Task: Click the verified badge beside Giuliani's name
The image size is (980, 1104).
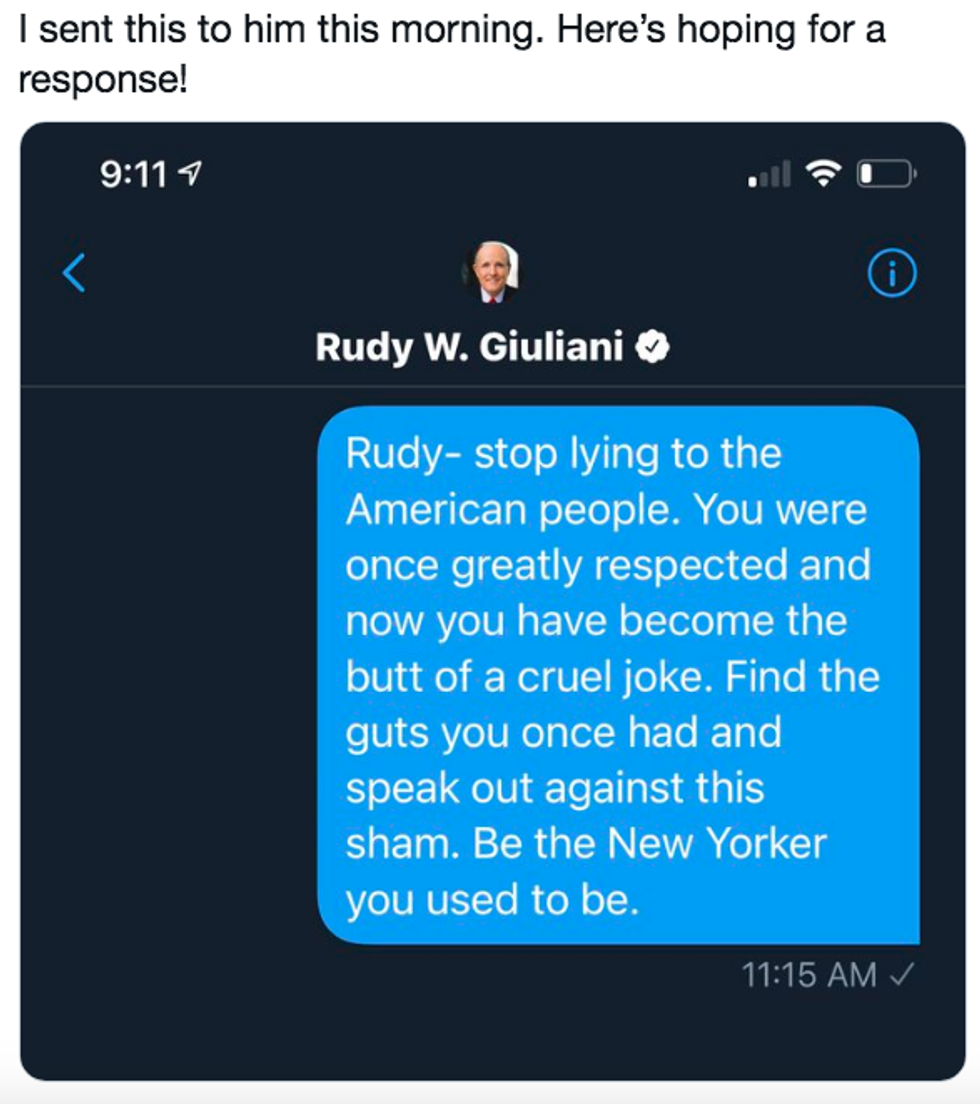Action: click(x=656, y=347)
